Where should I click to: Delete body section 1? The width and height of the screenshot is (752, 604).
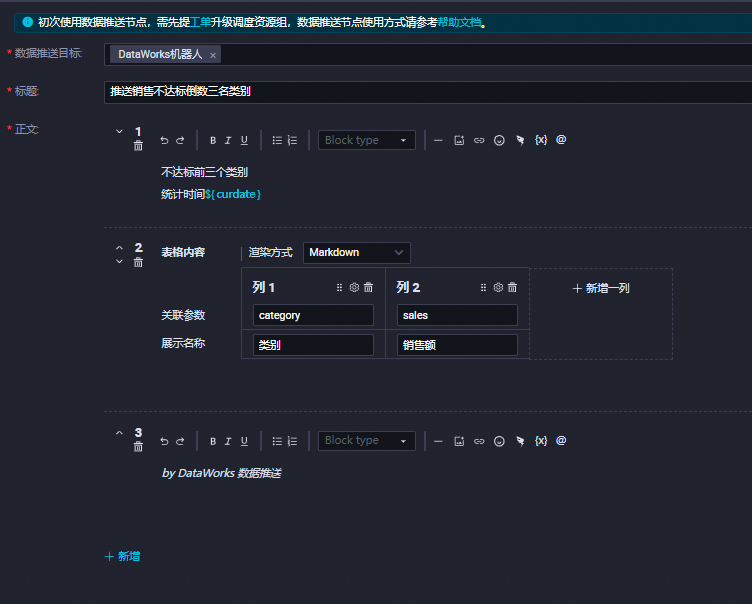tap(138, 146)
